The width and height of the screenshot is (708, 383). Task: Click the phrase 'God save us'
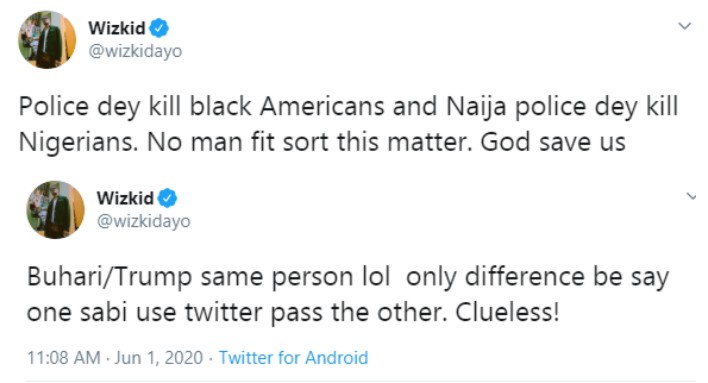(x=553, y=142)
